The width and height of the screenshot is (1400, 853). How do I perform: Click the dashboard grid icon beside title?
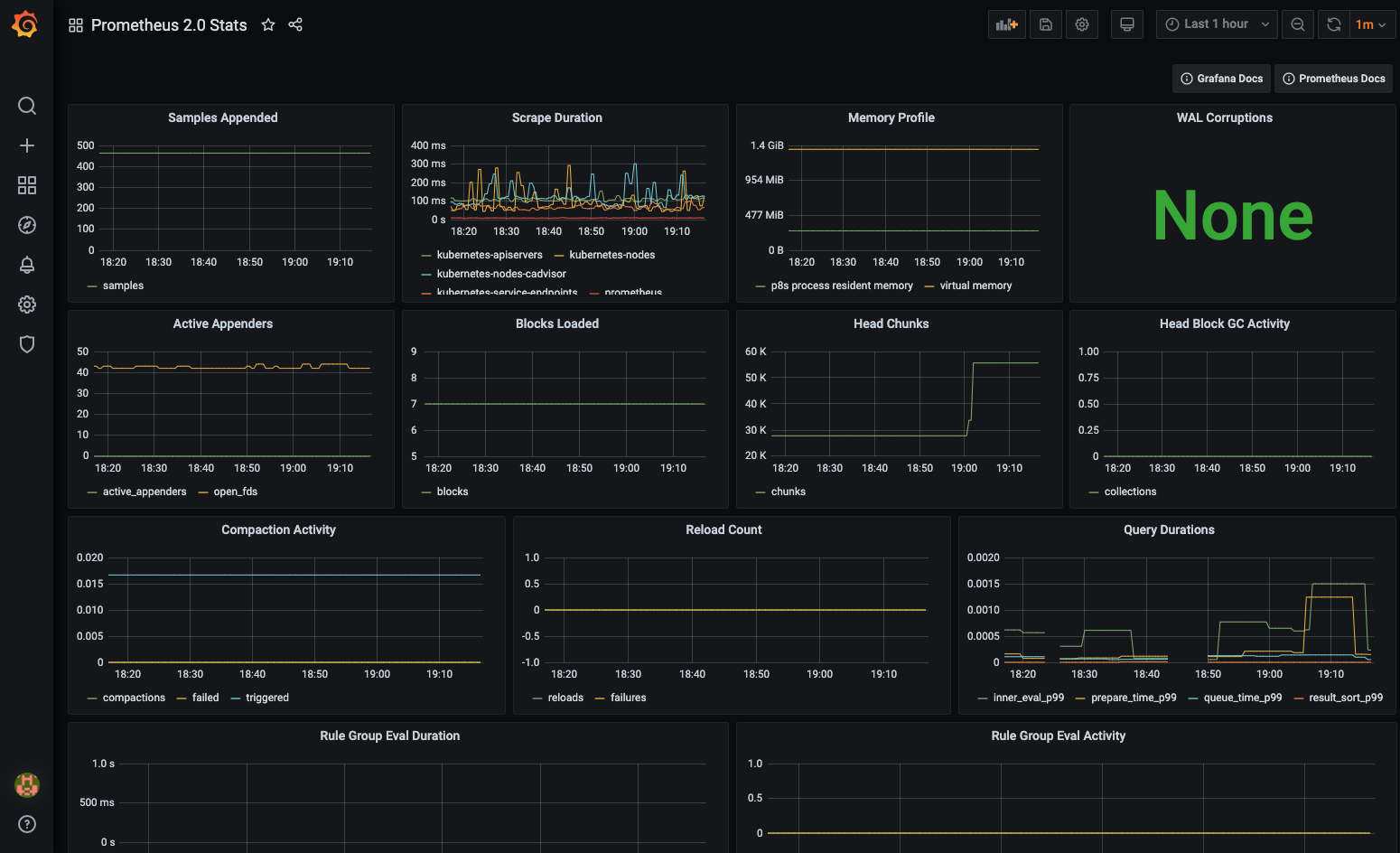76,25
